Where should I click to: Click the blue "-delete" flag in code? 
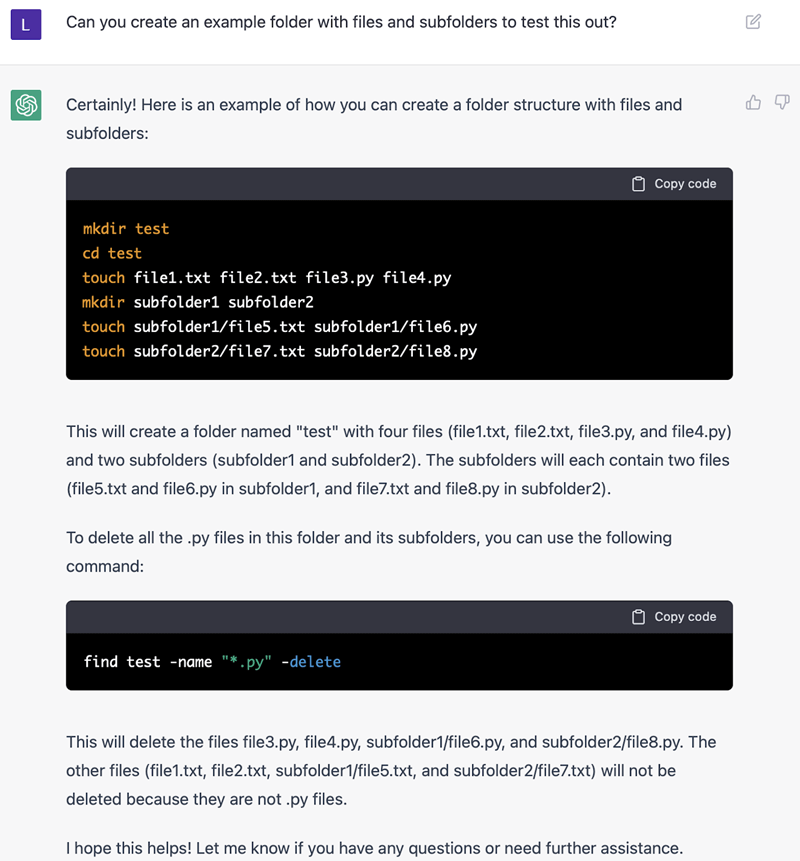coord(311,662)
